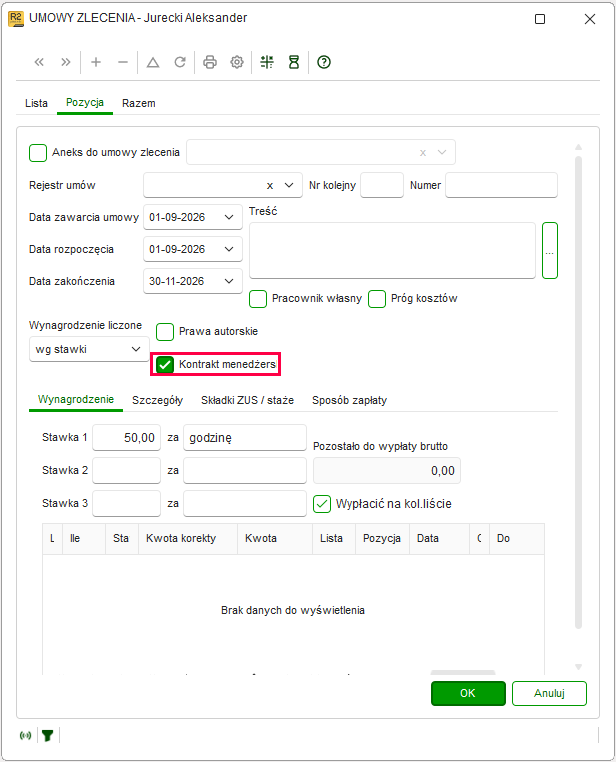Click the Data column header
Viewport: 616px width, 762px height.
click(x=439, y=539)
